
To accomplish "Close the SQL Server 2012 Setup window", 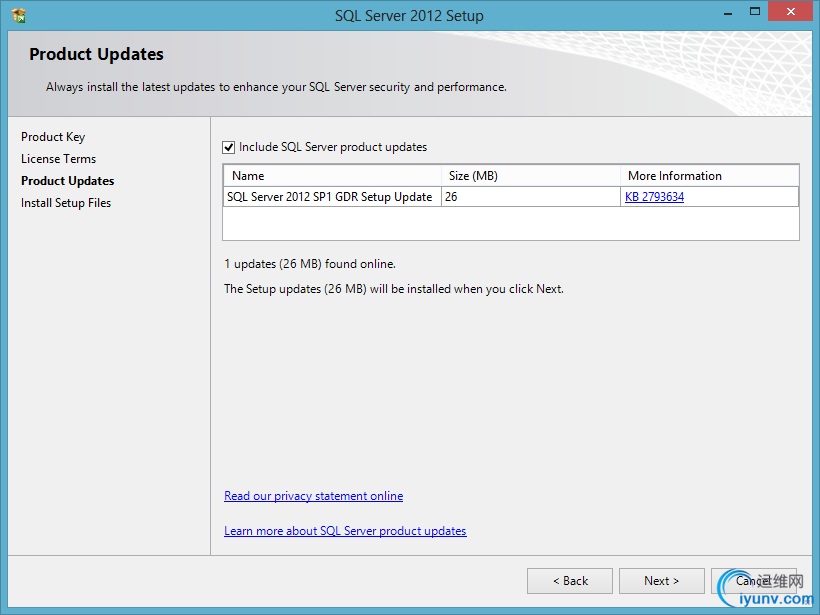I will coord(790,12).
